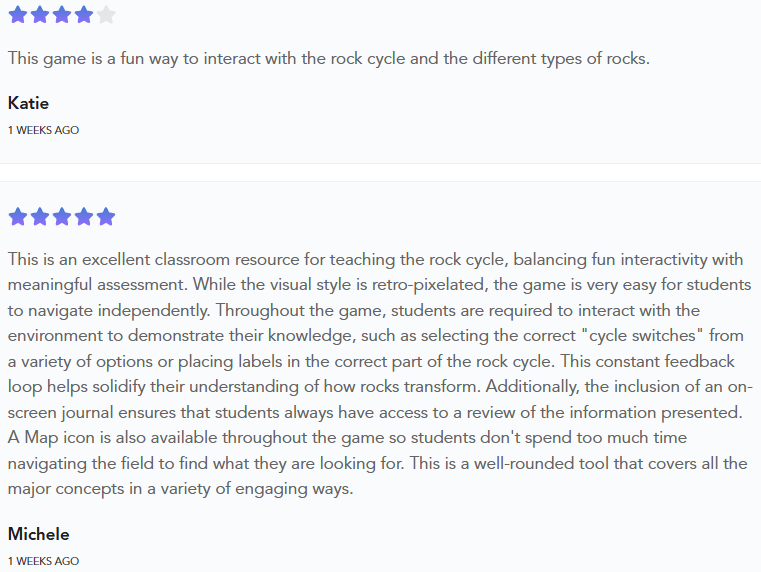Click the first star in Katie's review
Image resolution: width=761 pixels, height=572 pixels.
coord(18,15)
